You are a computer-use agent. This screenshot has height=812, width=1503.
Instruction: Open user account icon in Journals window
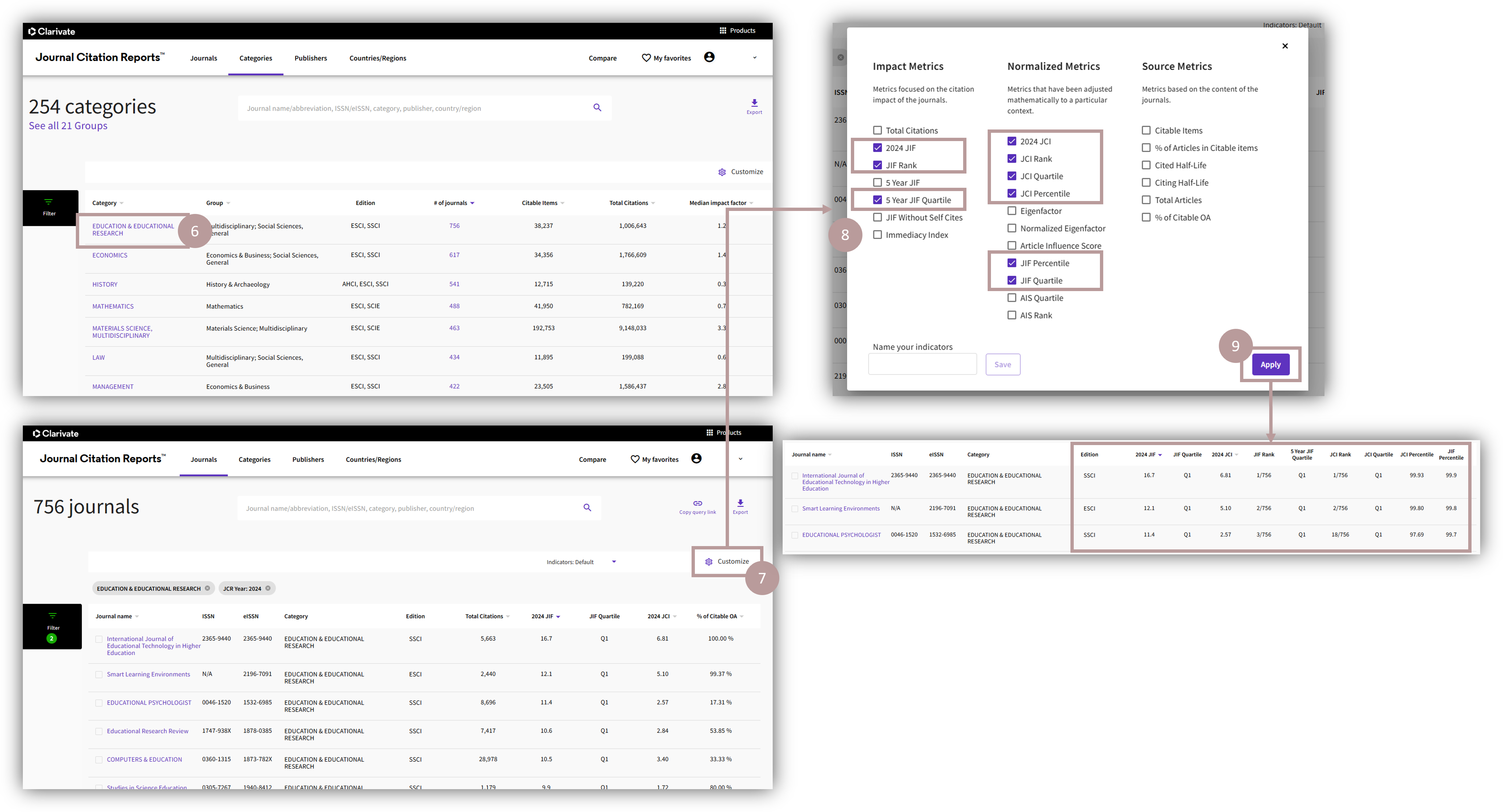point(696,459)
